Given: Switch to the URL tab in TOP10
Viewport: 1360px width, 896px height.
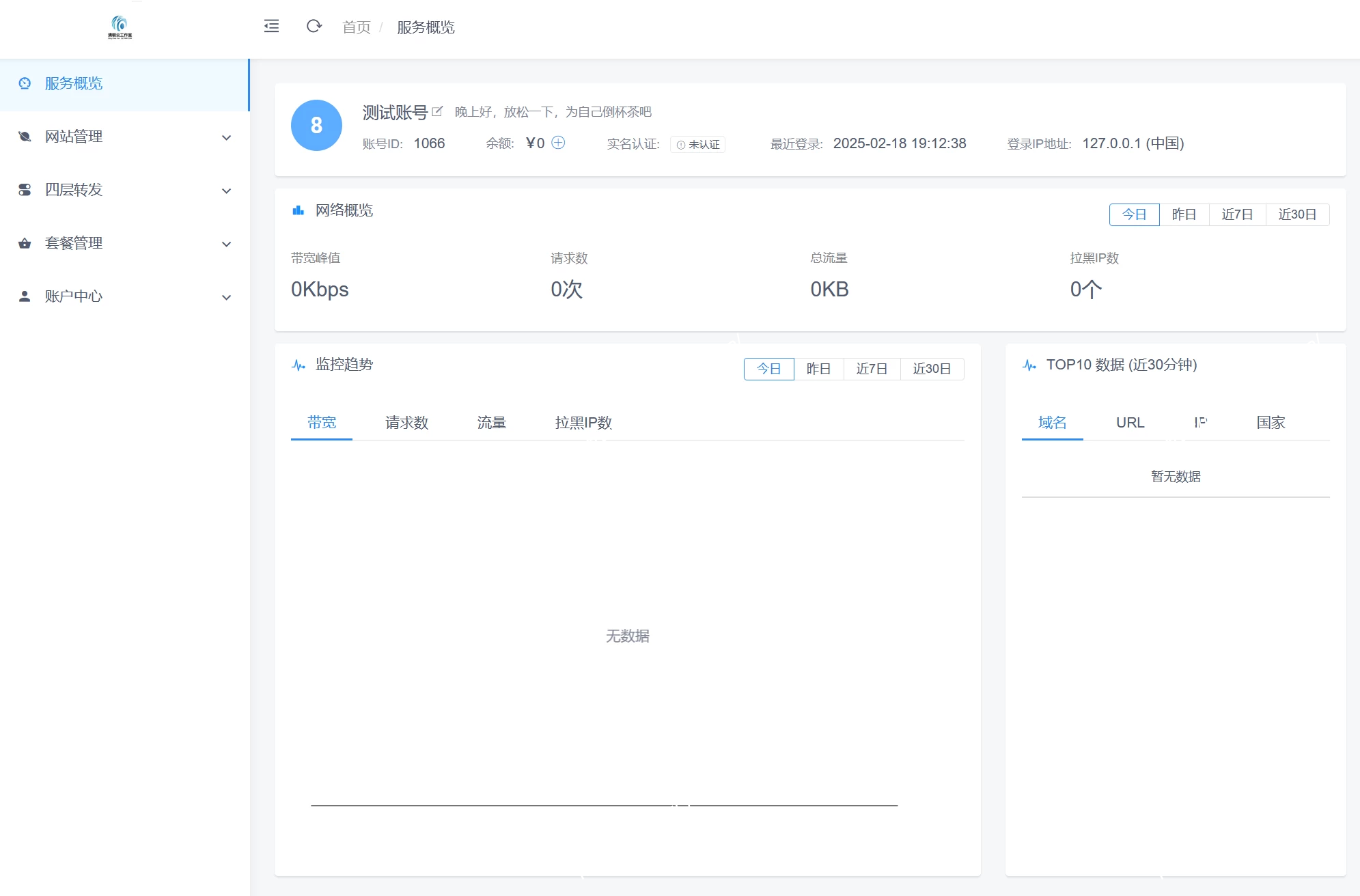Looking at the screenshot, I should point(1130,423).
